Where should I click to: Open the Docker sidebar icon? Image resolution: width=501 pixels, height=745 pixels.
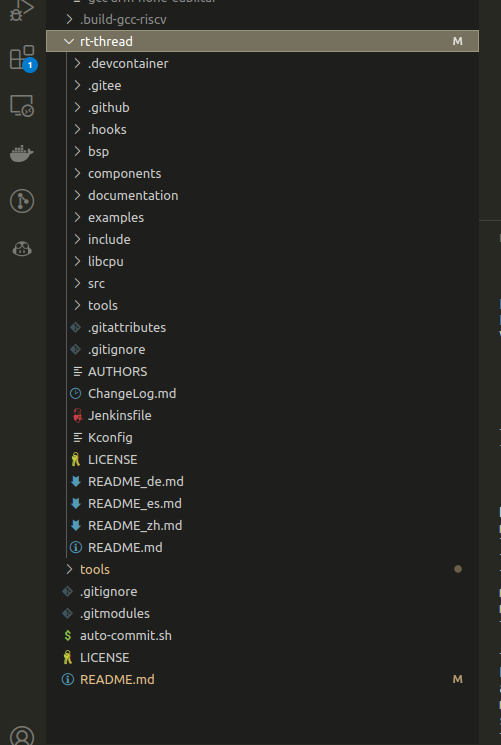22,153
